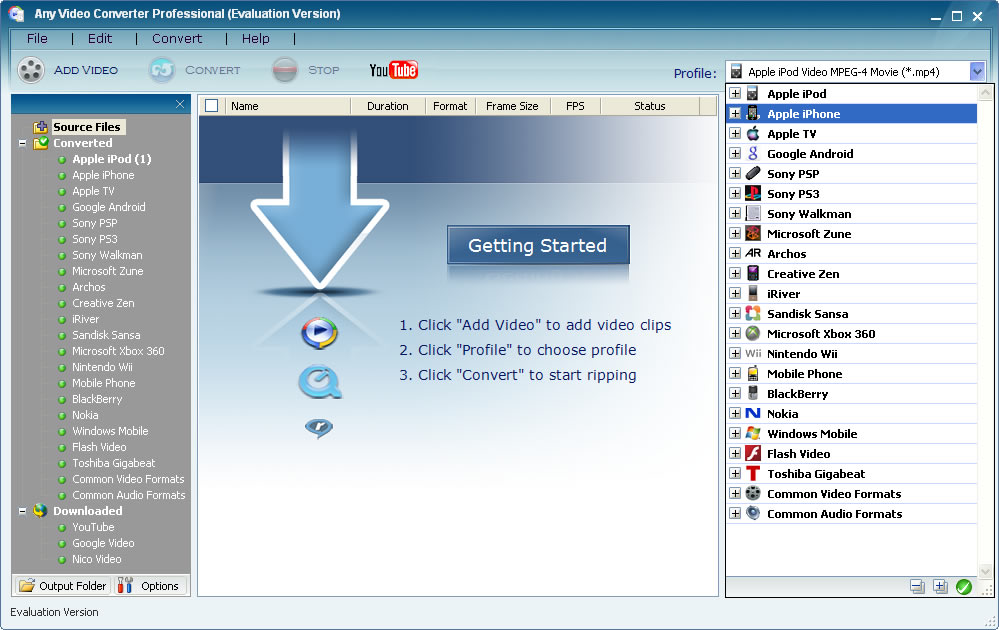
Task: Click the profile list scroll-down arrow
Action: 985,571
